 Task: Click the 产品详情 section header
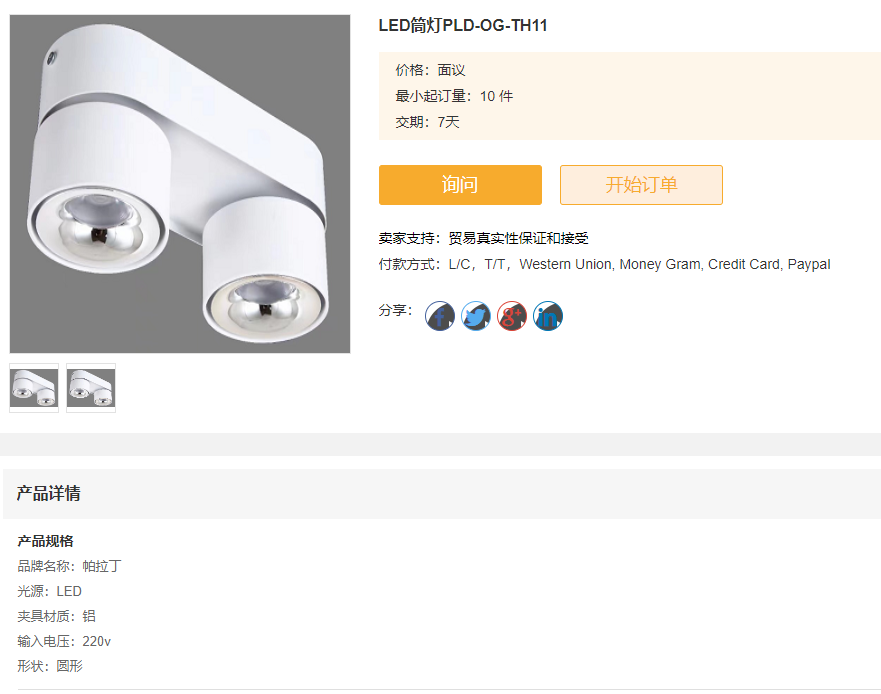pyautogui.click(x=48, y=493)
